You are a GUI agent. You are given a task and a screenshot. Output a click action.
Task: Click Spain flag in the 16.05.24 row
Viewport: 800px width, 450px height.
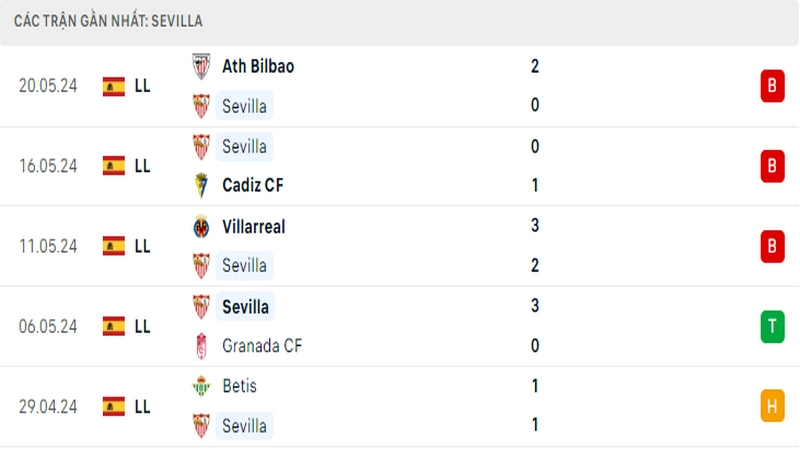click(114, 166)
